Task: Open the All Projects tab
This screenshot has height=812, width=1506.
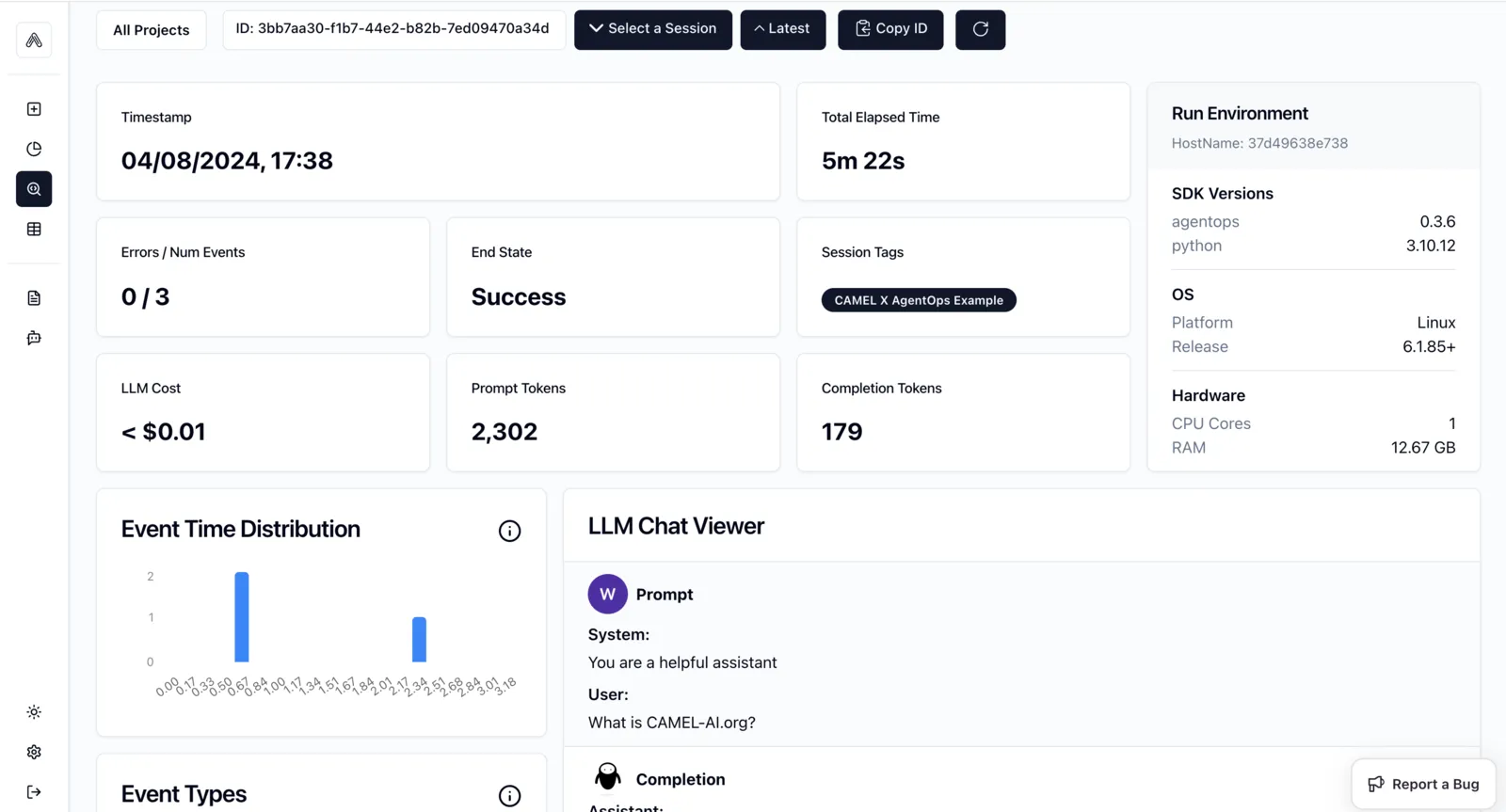Action: click(152, 30)
